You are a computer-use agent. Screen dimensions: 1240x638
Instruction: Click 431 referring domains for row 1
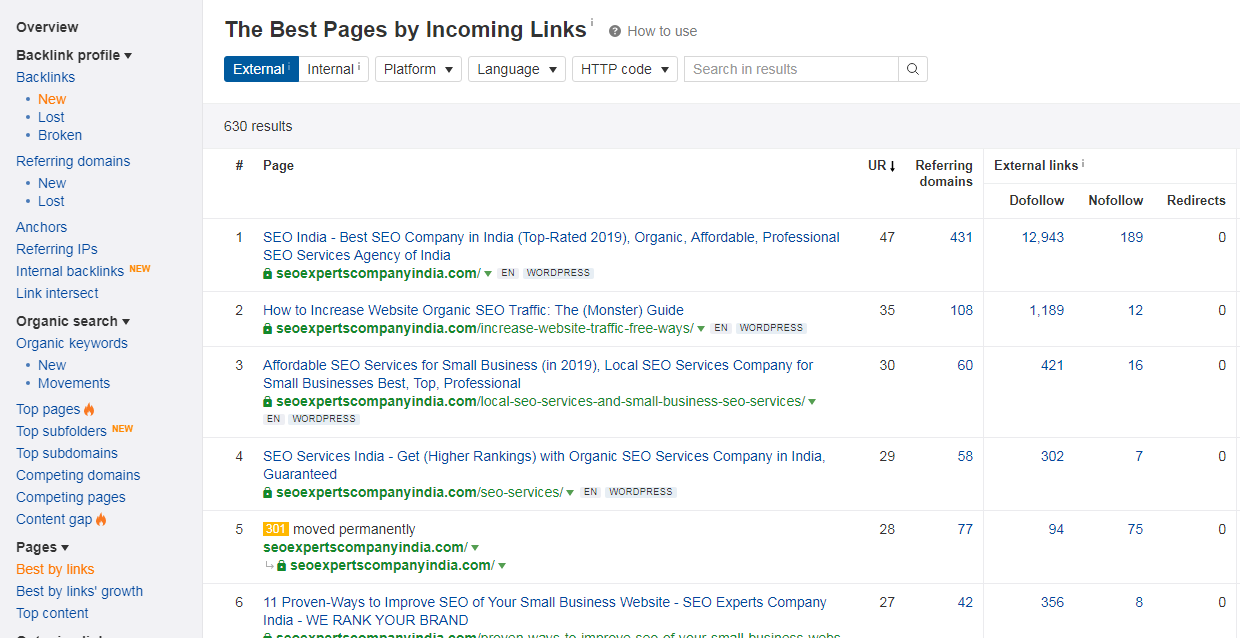961,237
